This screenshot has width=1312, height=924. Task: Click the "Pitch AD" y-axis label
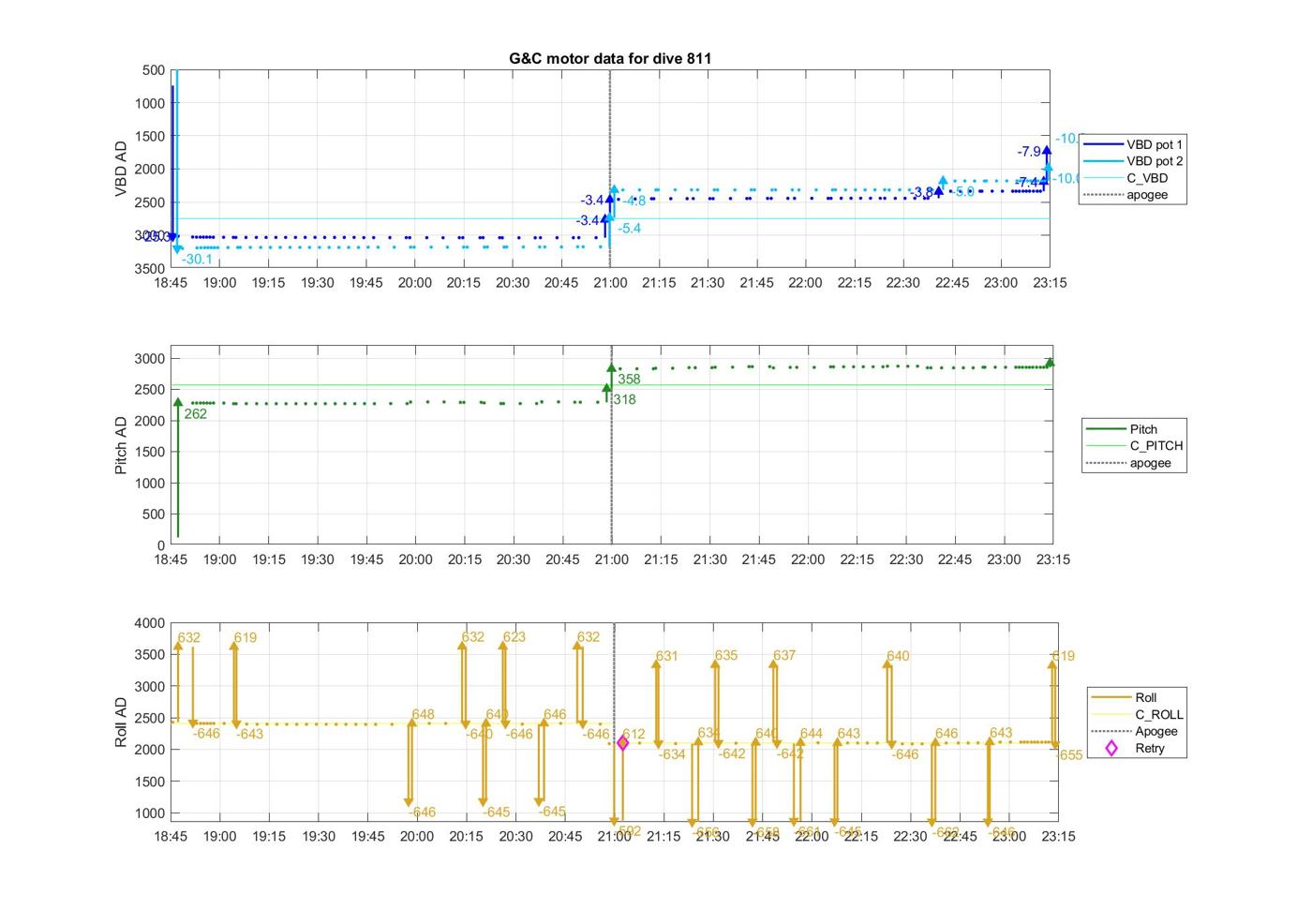[x=121, y=445]
